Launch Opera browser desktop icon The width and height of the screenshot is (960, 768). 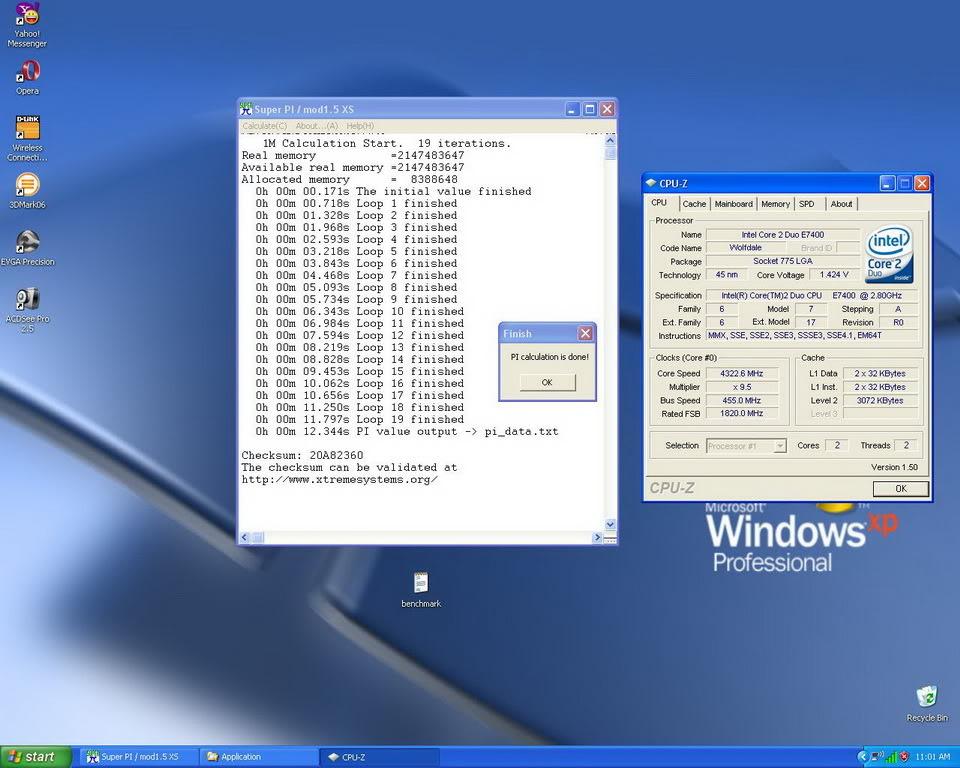click(27, 78)
